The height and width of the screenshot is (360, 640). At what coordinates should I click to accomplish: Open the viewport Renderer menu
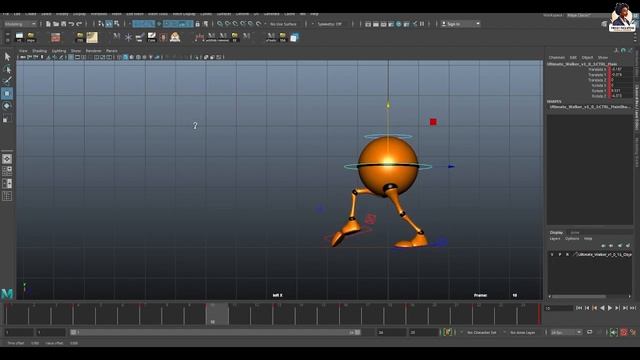point(93,51)
